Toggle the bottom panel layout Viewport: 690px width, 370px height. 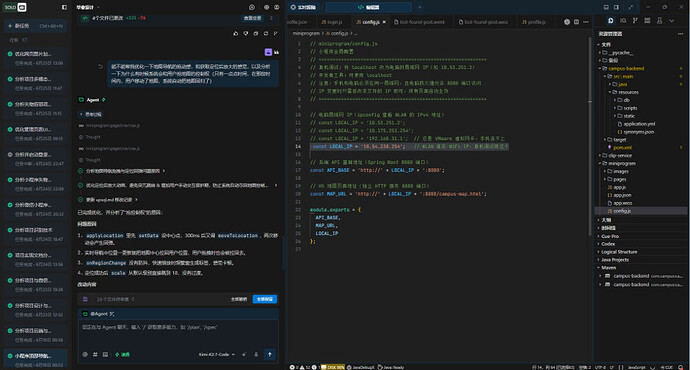tap(606, 7)
